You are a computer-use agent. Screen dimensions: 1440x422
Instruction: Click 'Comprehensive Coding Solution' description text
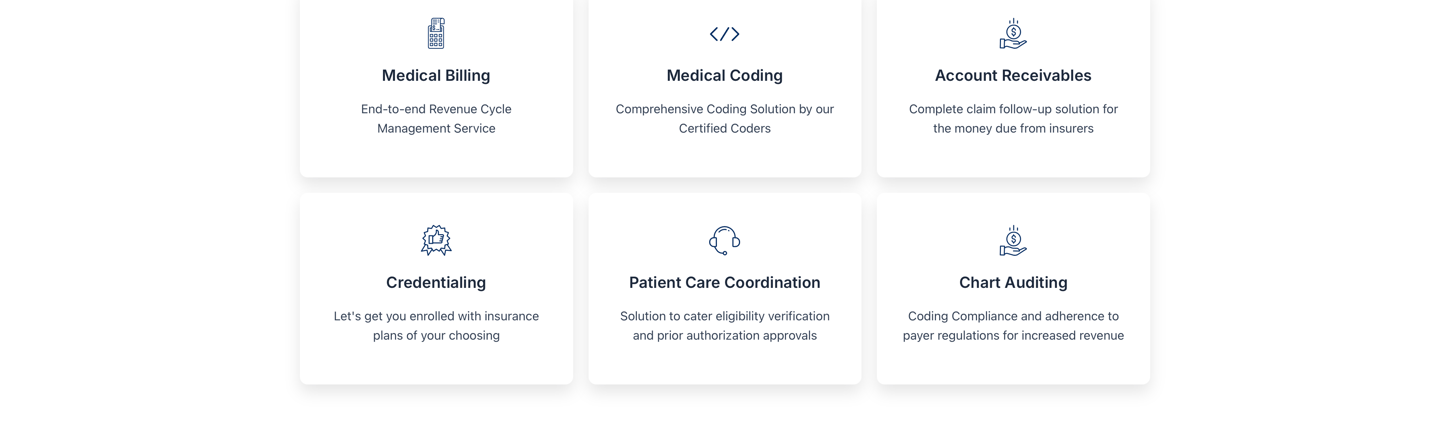[x=725, y=119]
